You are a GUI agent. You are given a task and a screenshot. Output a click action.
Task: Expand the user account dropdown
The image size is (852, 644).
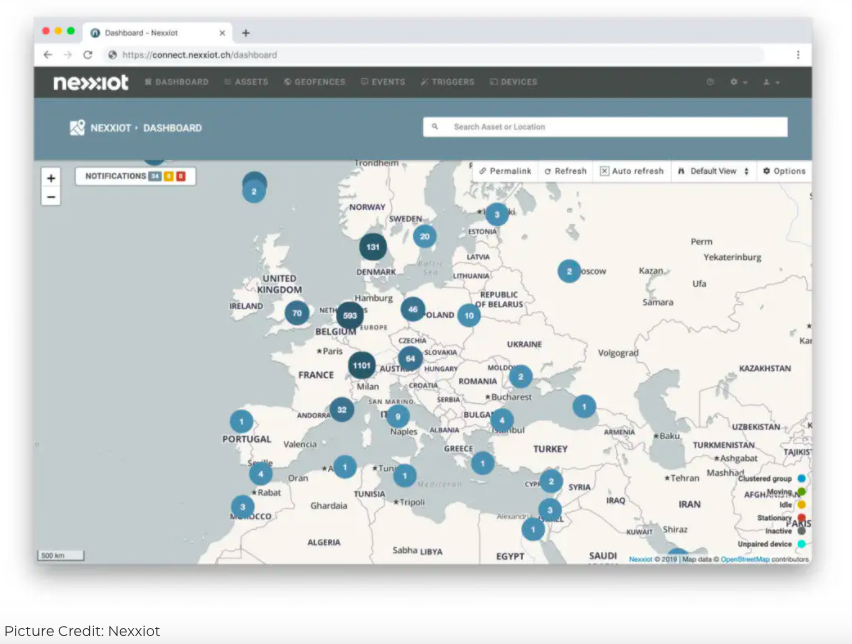point(772,82)
